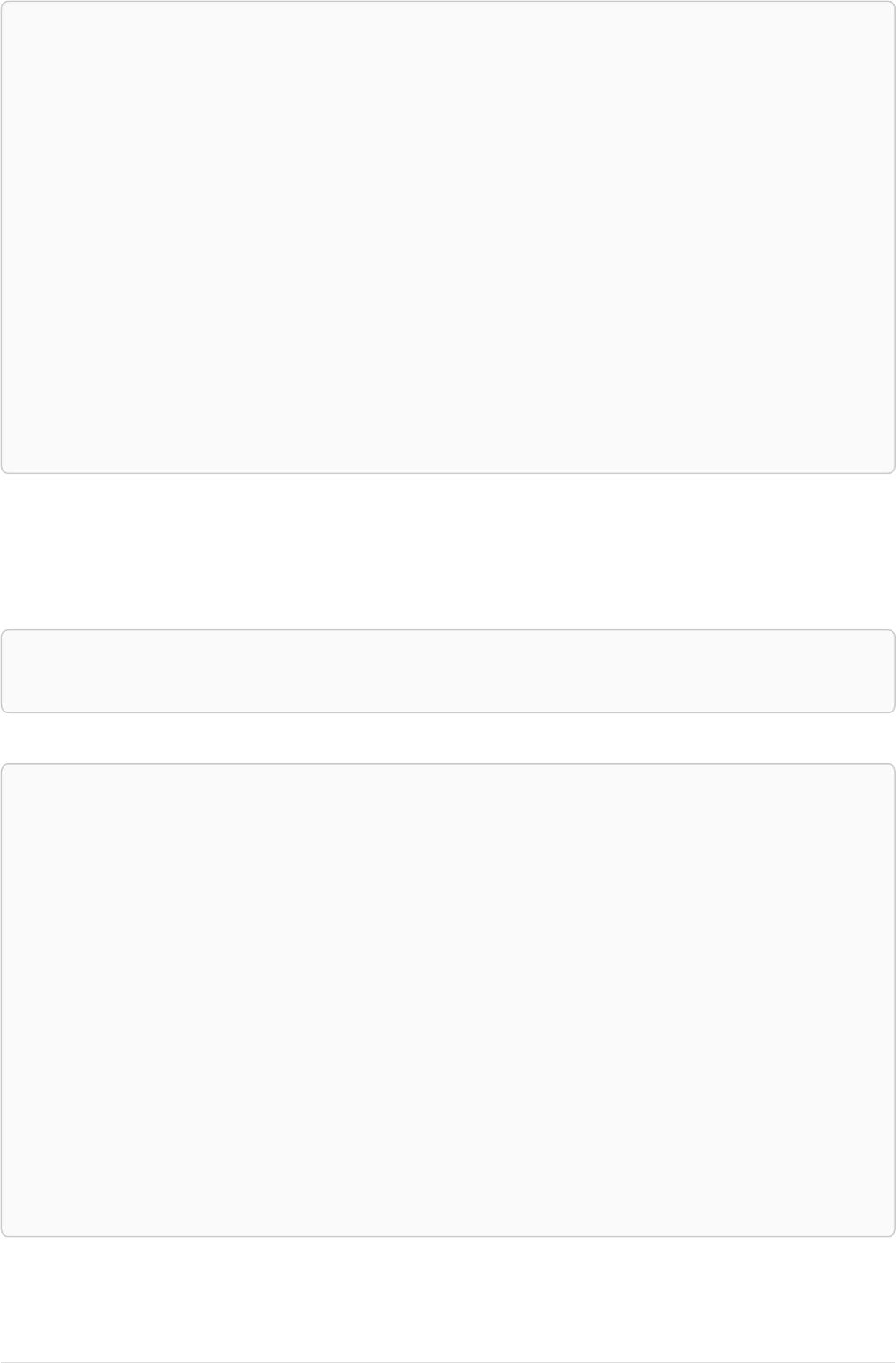
Task: Click inside the large bottom empty box
Action: click(x=448, y=1000)
